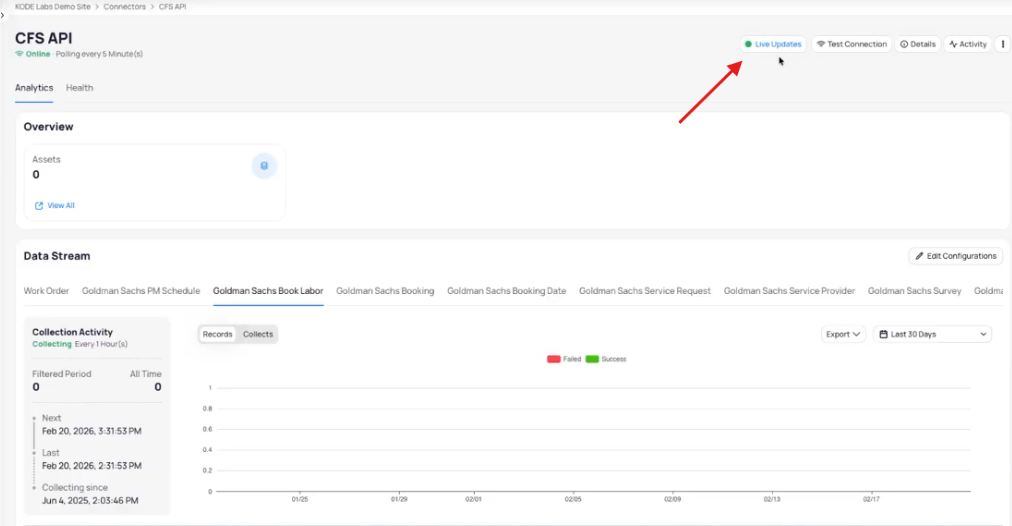
Task: Toggle the green Success legend swatch
Action: [x=591, y=359]
